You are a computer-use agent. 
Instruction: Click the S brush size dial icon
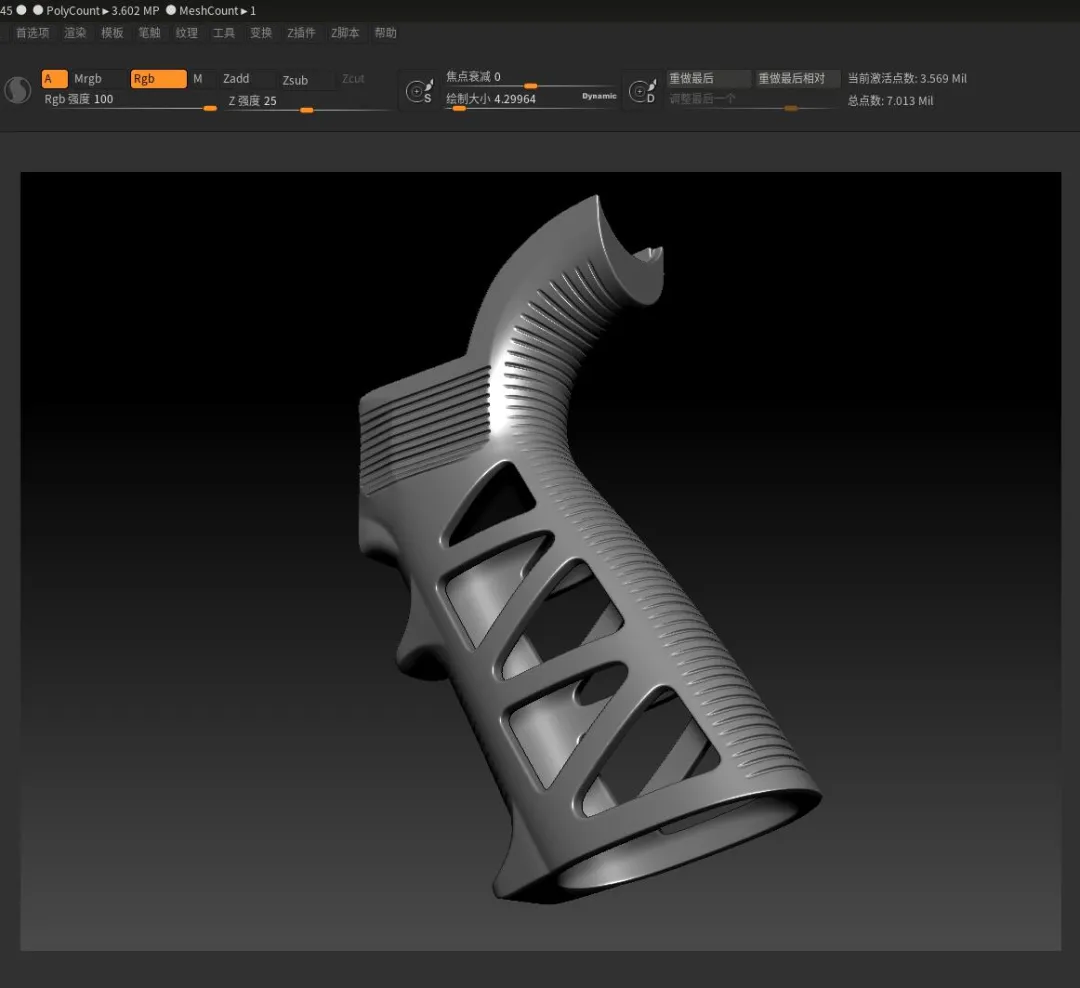[418, 92]
